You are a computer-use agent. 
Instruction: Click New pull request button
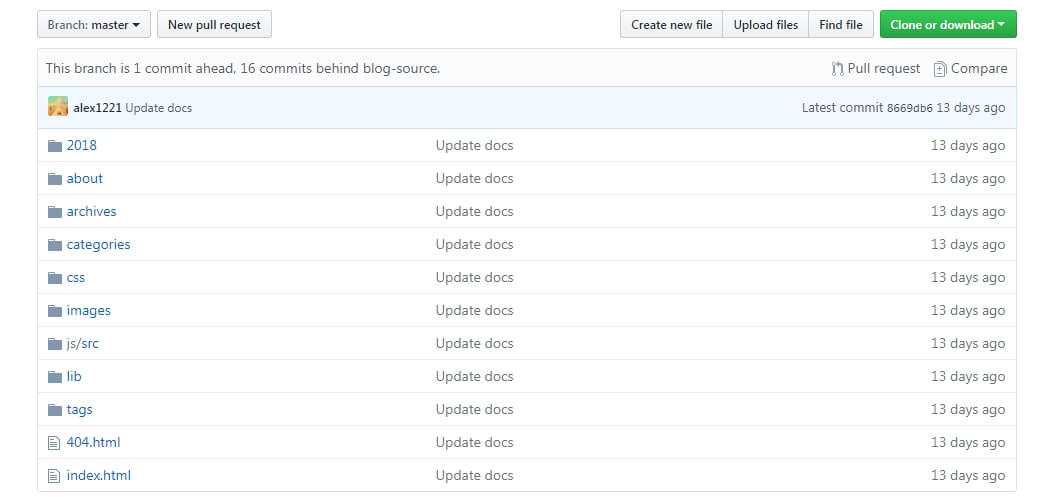[214, 25]
